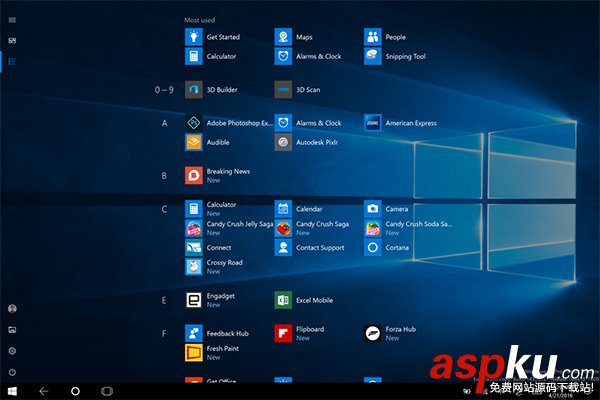Open Calculator under letter C
600x400 pixels.
[194, 209]
